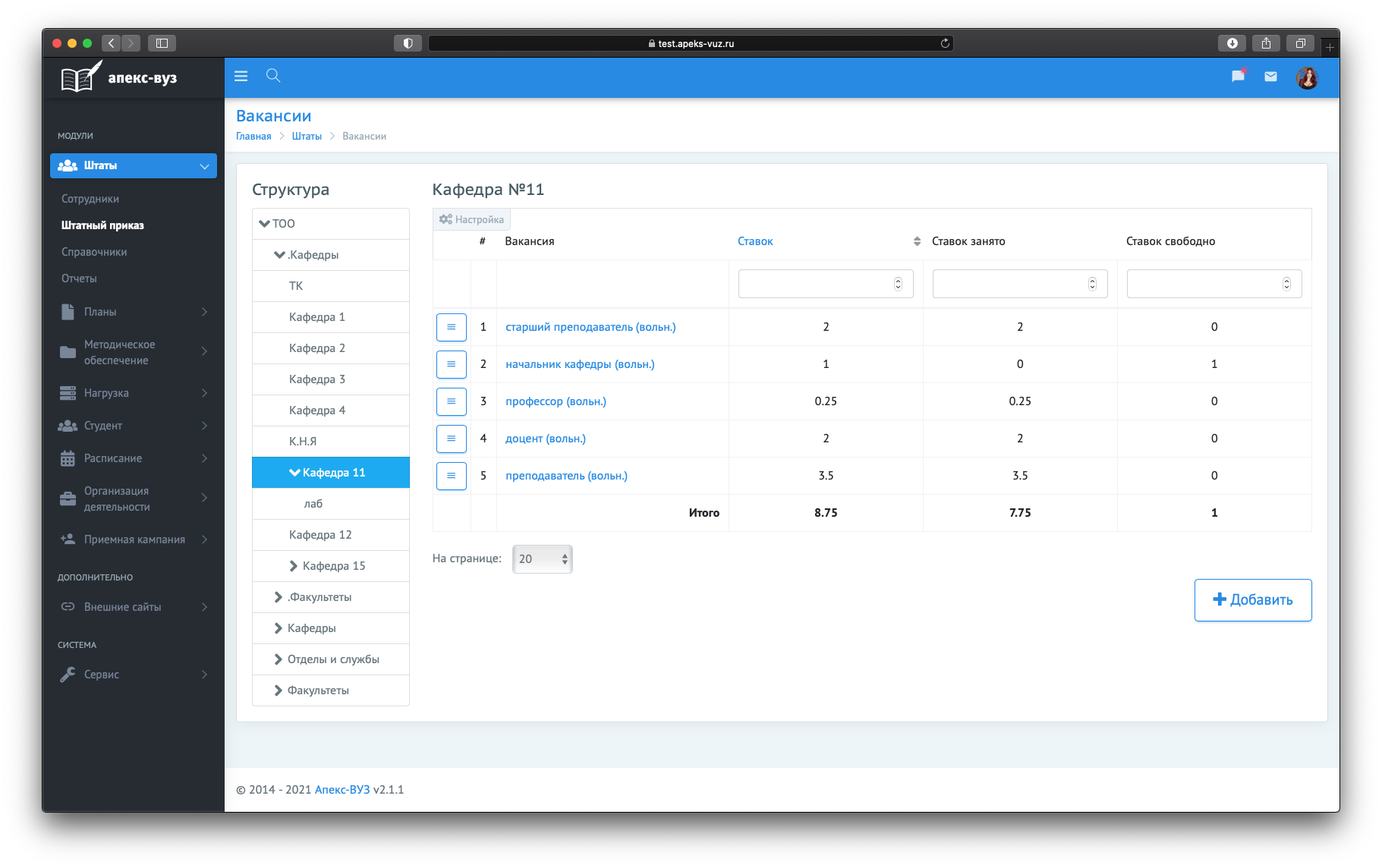
Task: Open the user avatar menu
Action: coord(1307,77)
